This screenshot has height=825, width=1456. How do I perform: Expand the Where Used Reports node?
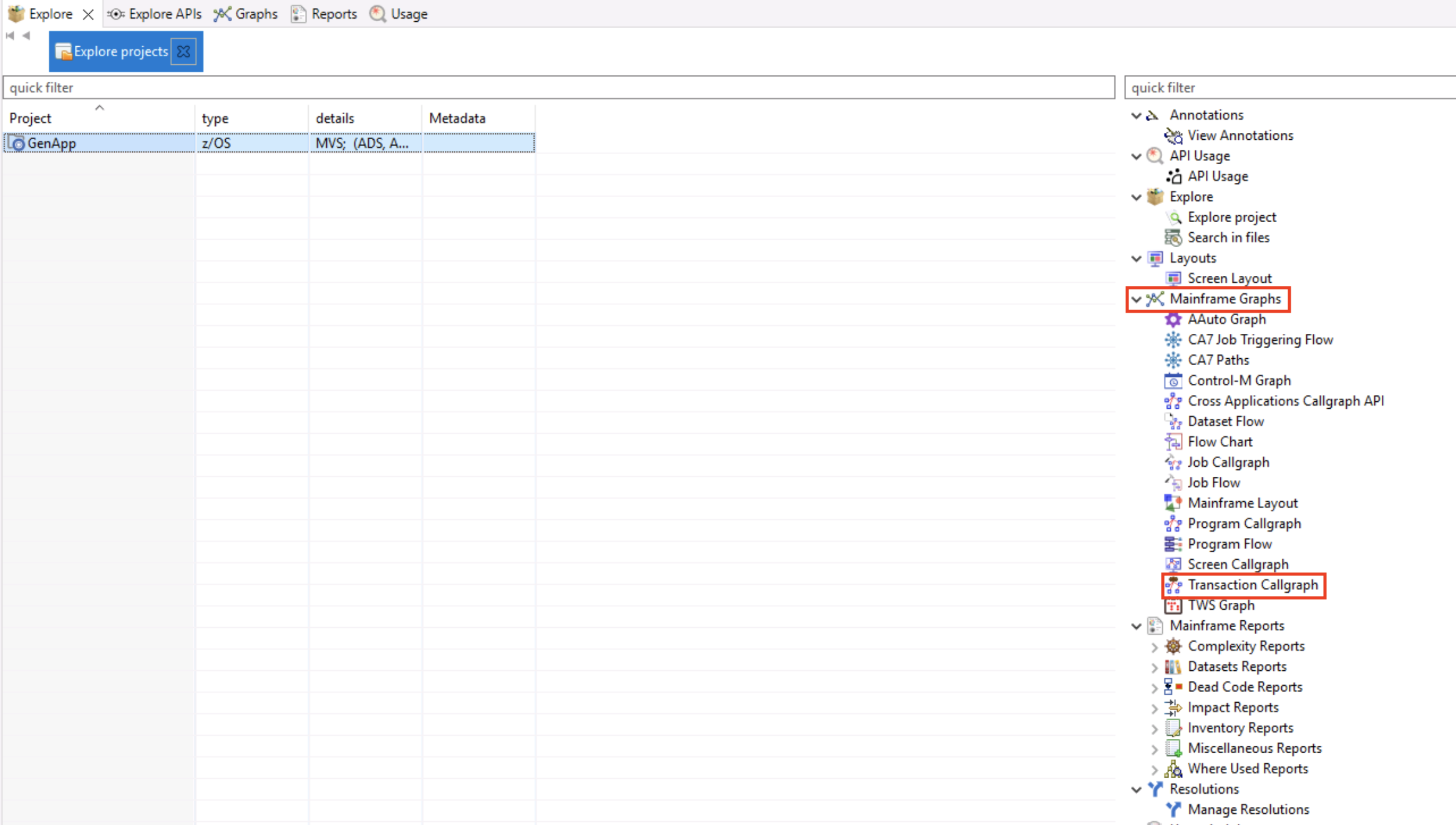pos(1154,769)
